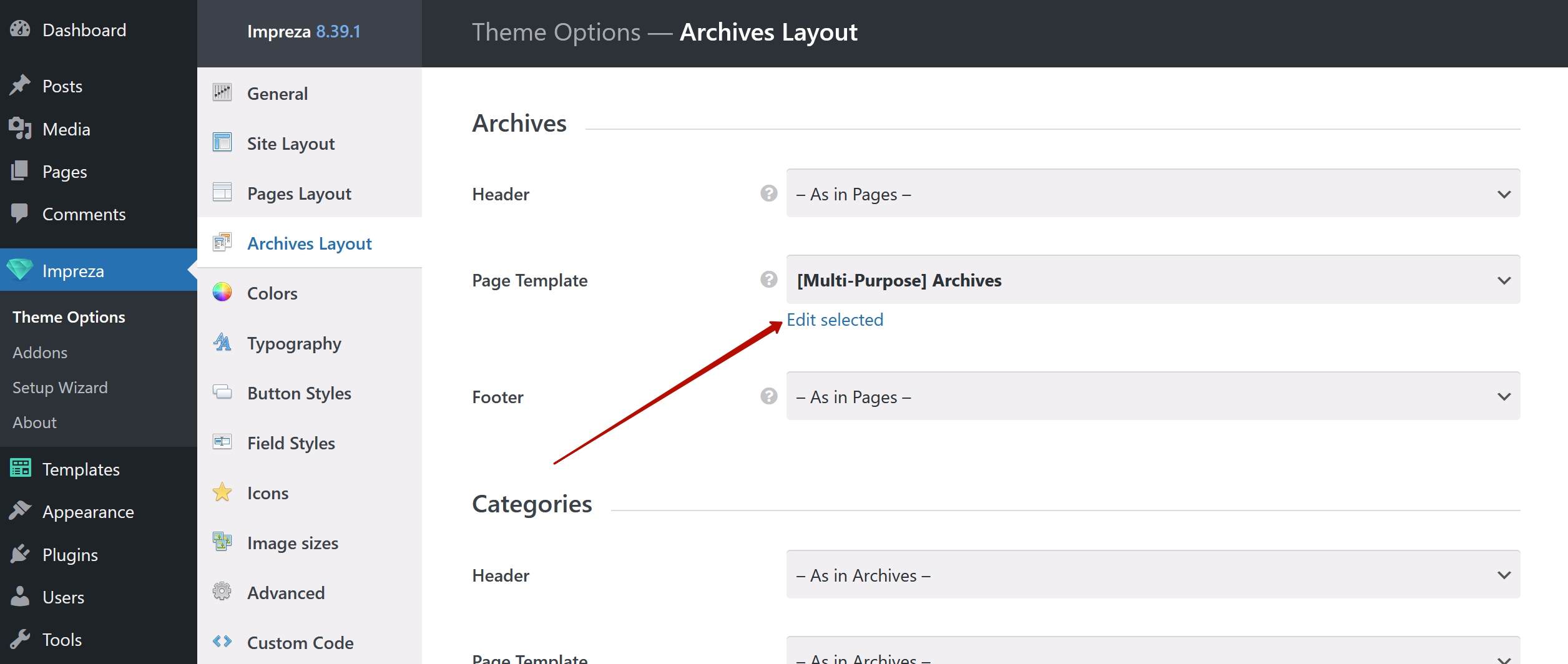This screenshot has width=1568, height=664.
Task: Click the Tools wrench icon
Action: (x=20, y=638)
